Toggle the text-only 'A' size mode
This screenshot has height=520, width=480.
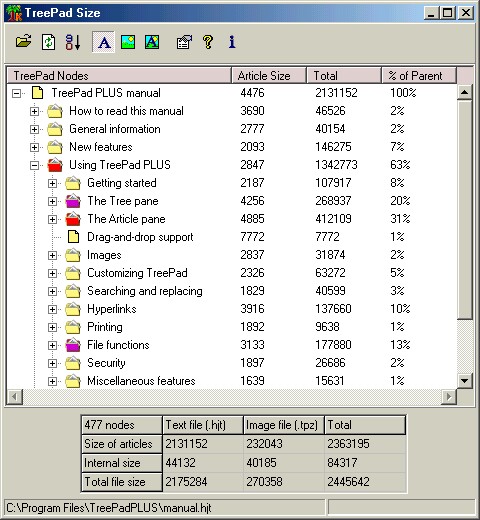point(104,42)
